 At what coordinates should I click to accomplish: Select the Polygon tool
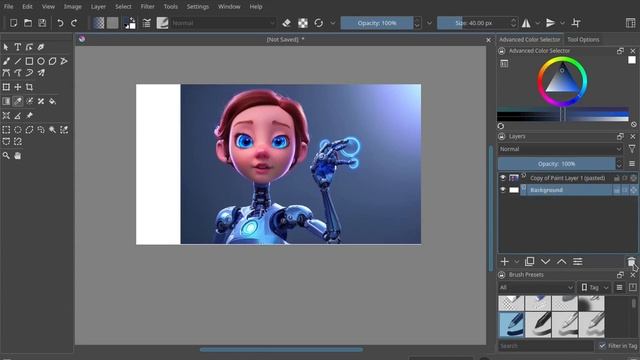(x=53, y=61)
